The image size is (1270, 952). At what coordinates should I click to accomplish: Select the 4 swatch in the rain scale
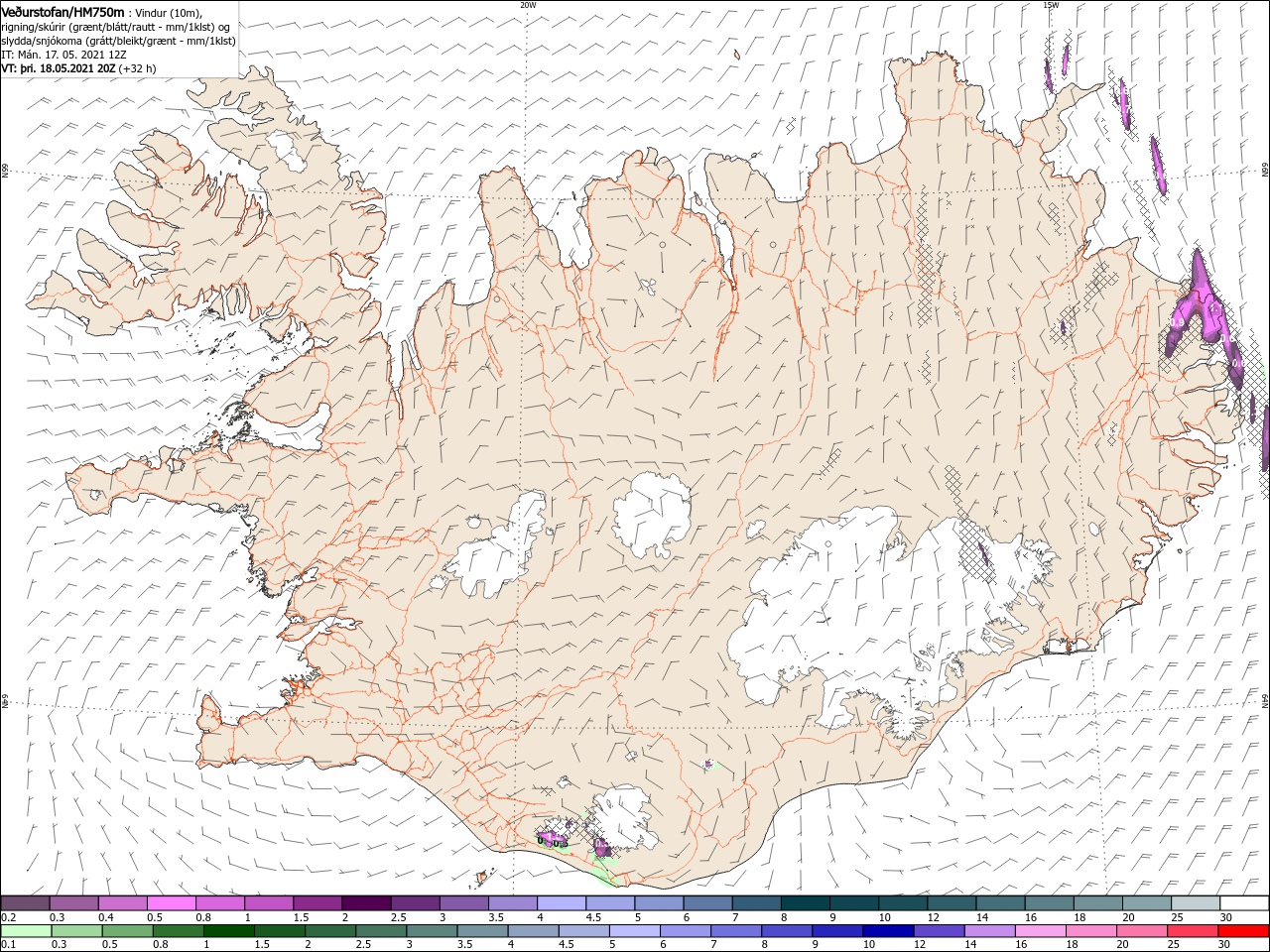point(532,931)
